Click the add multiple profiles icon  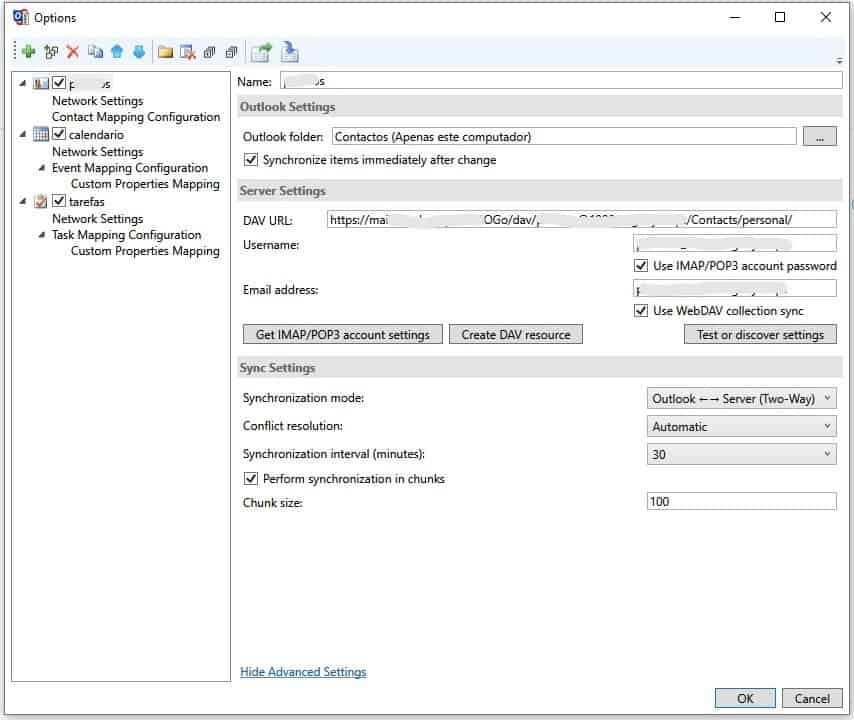51,52
